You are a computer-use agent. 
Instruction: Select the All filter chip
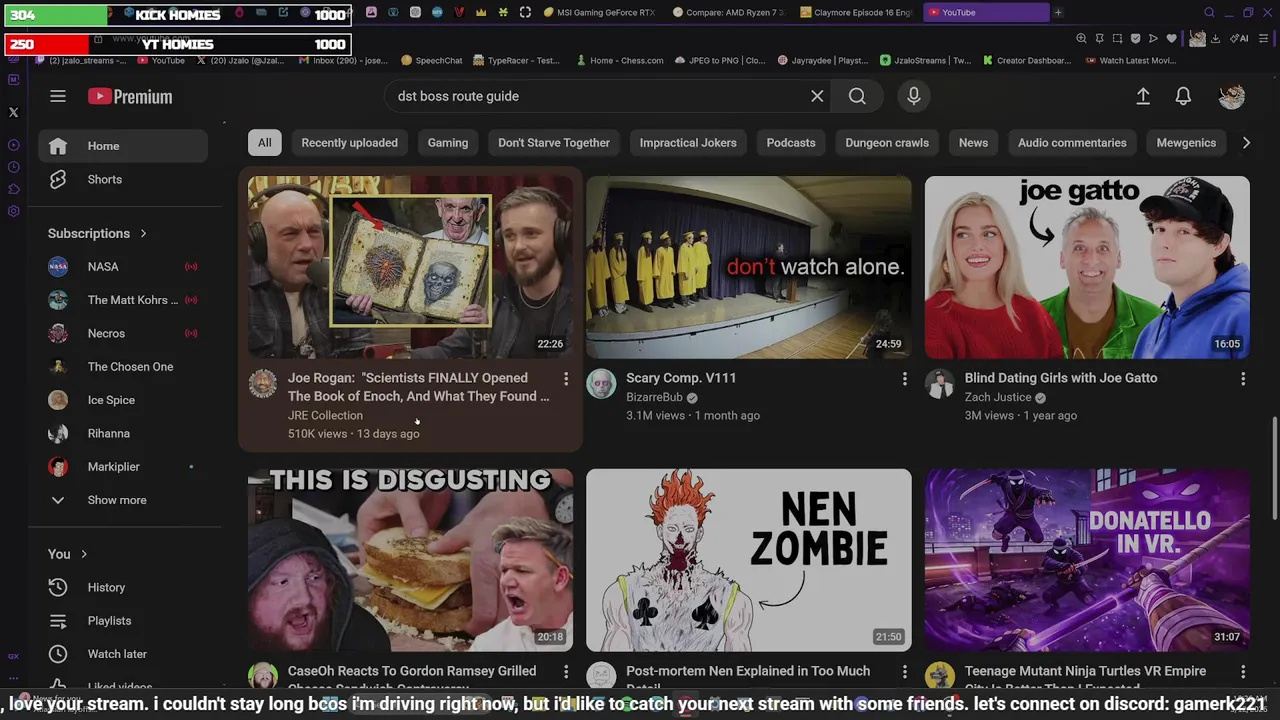(264, 143)
